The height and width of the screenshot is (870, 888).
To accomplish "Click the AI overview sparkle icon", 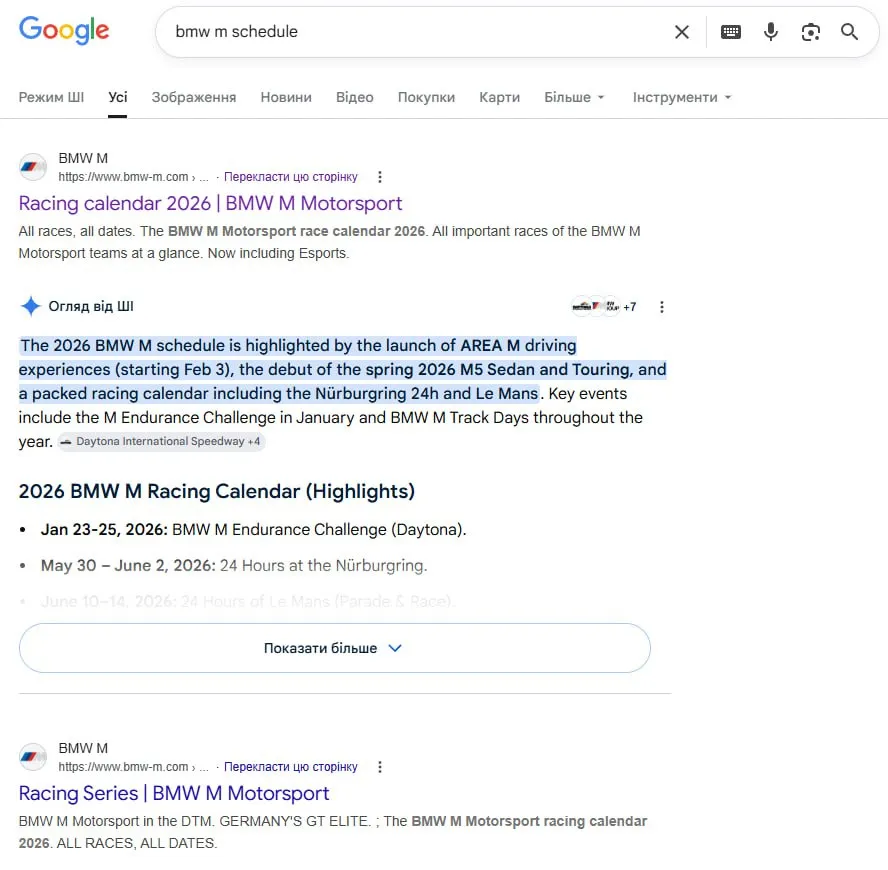I will (31, 306).
